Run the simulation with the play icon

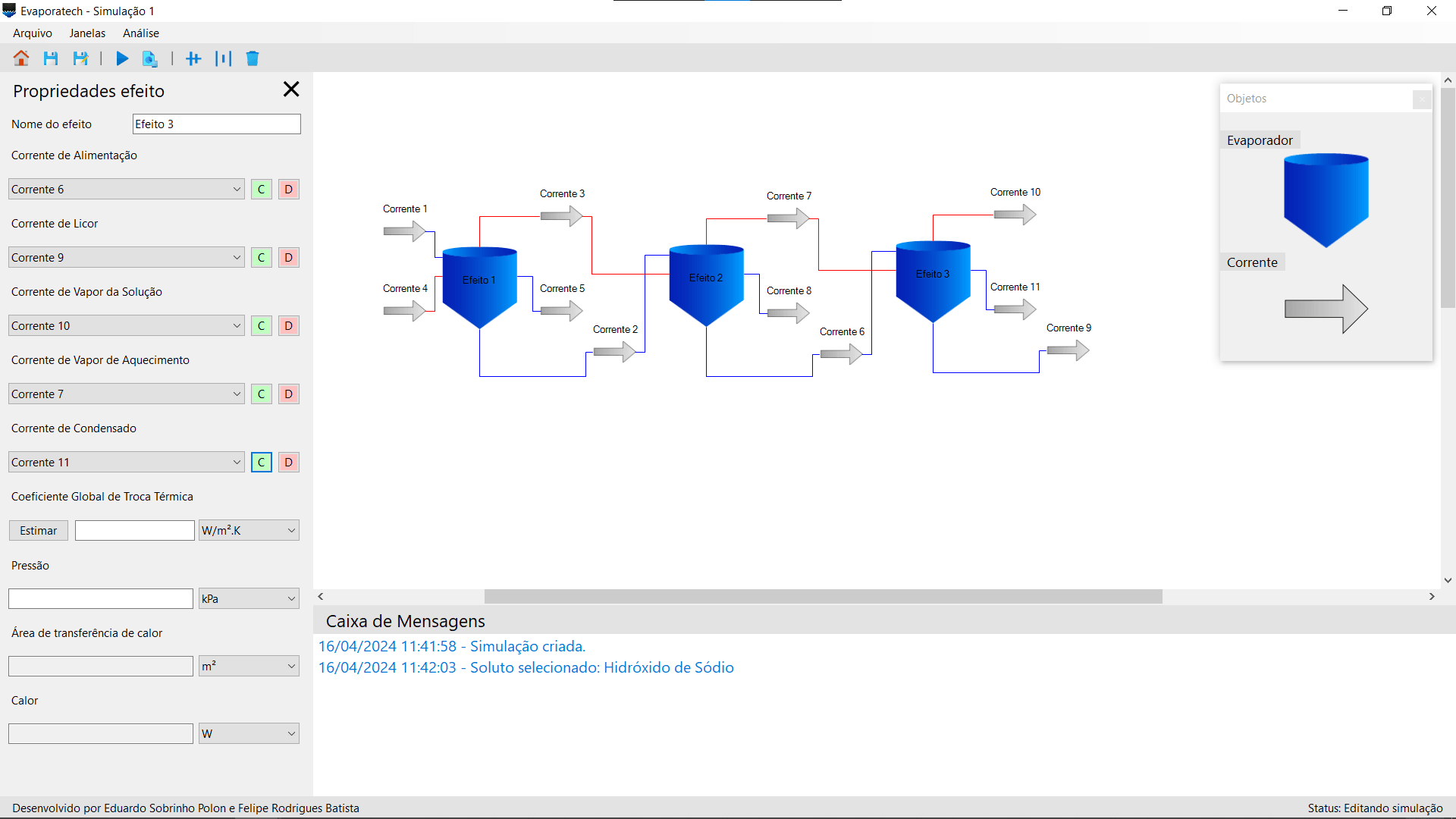[122, 58]
